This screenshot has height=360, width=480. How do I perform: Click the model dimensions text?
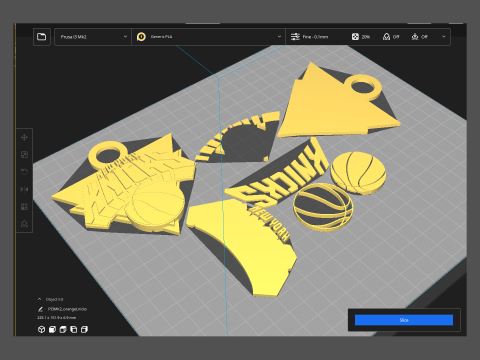pos(56,318)
